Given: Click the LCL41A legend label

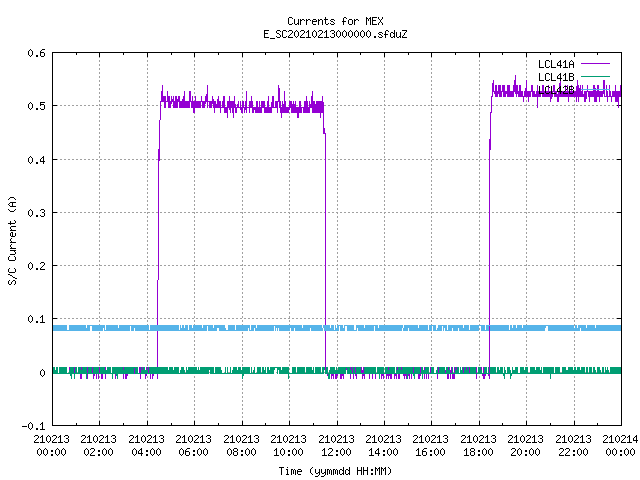Looking at the screenshot, I should point(556,64).
